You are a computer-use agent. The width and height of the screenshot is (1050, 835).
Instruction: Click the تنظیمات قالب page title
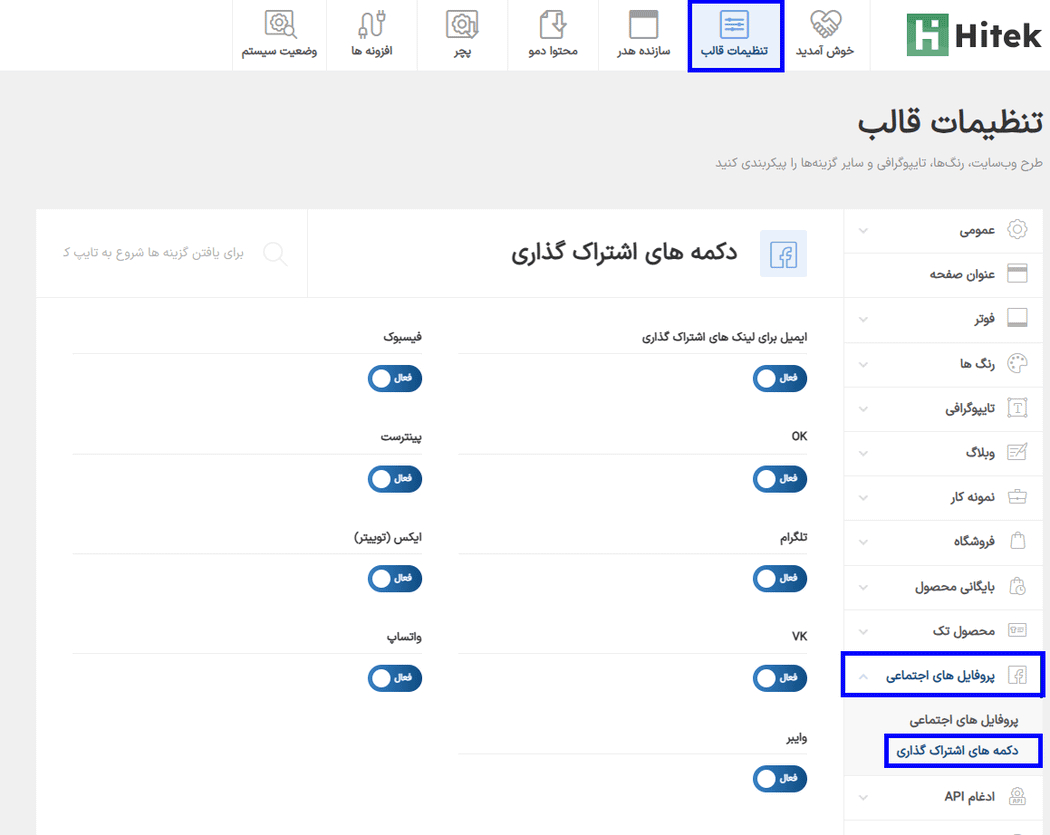pyautogui.click(x=950, y=123)
